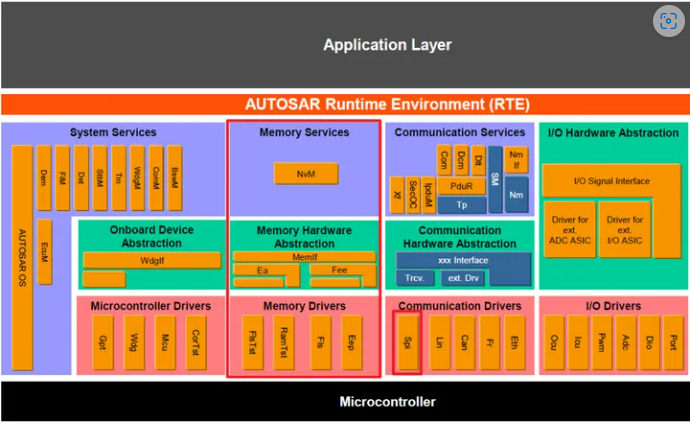Select the Communication Drivers heading
This screenshot has width=692, height=423.
[x=460, y=306]
